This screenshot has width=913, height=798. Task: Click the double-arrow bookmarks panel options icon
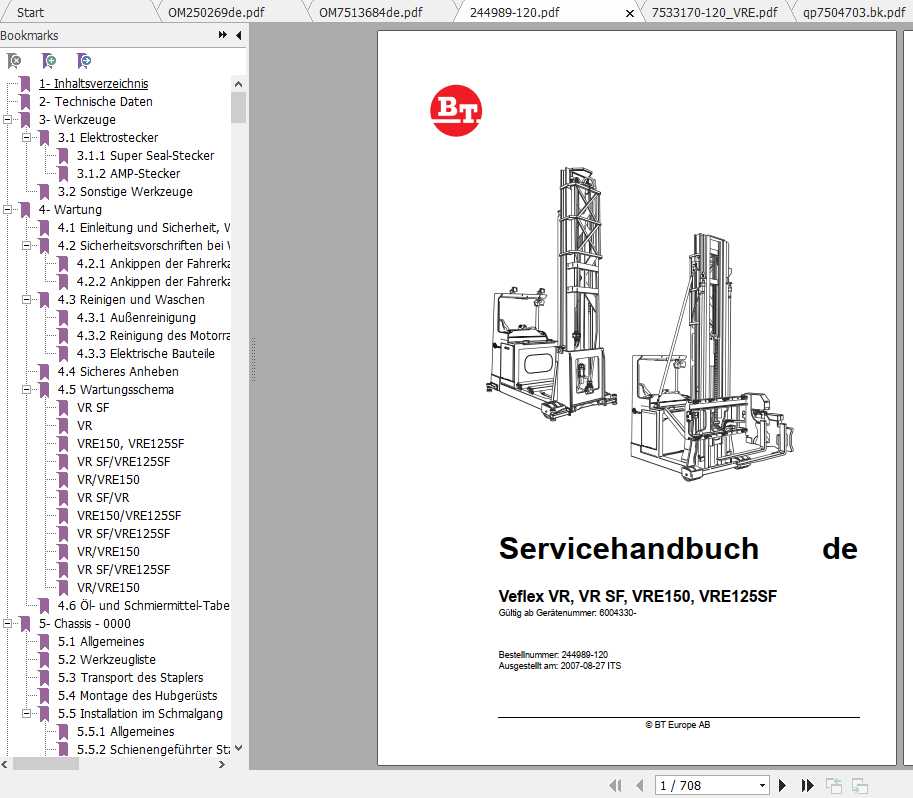(222, 35)
